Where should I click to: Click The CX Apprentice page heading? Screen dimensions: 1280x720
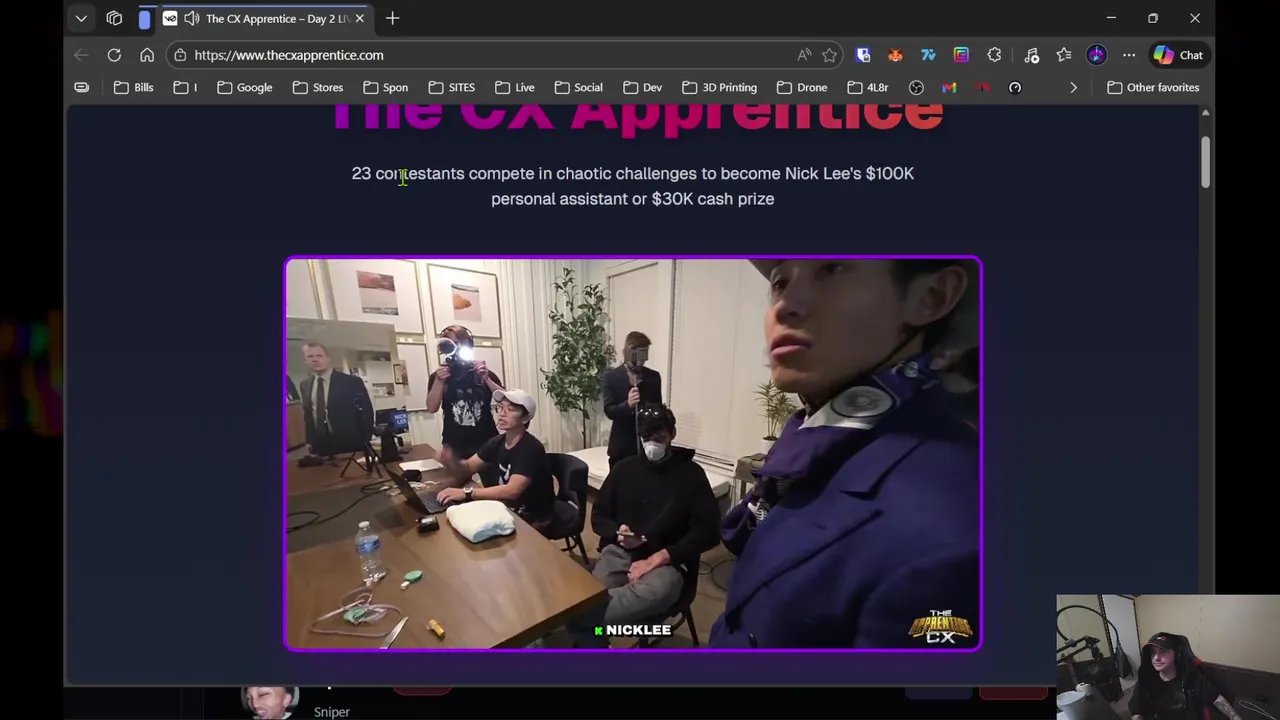point(637,118)
